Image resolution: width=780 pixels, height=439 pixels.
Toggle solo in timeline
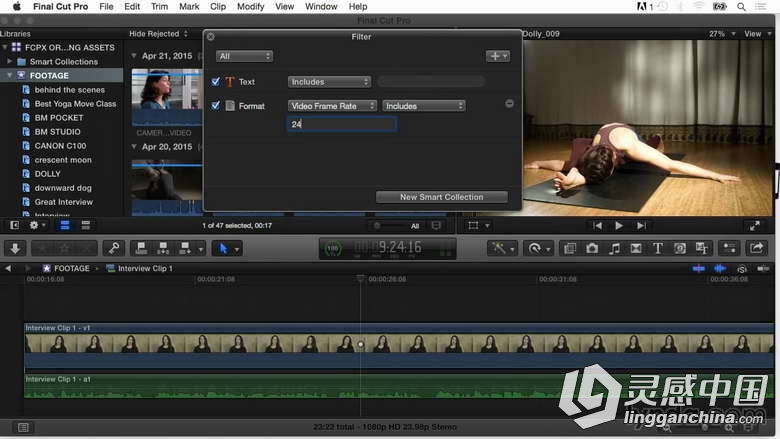click(742, 269)
